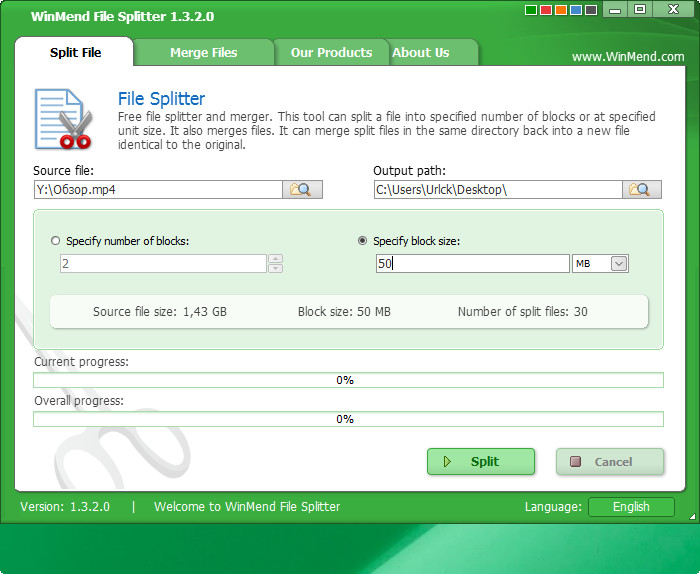Select 'Specify block size' radio button

tap(362, 241)
